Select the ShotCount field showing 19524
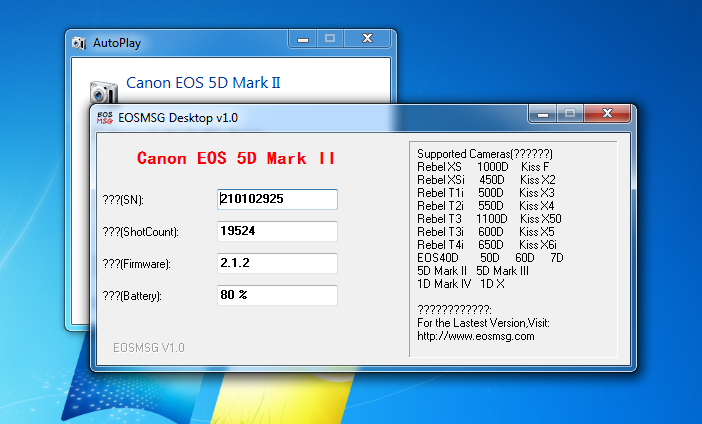The height and width of the screenshot is (424, 702). pos(278,231)
